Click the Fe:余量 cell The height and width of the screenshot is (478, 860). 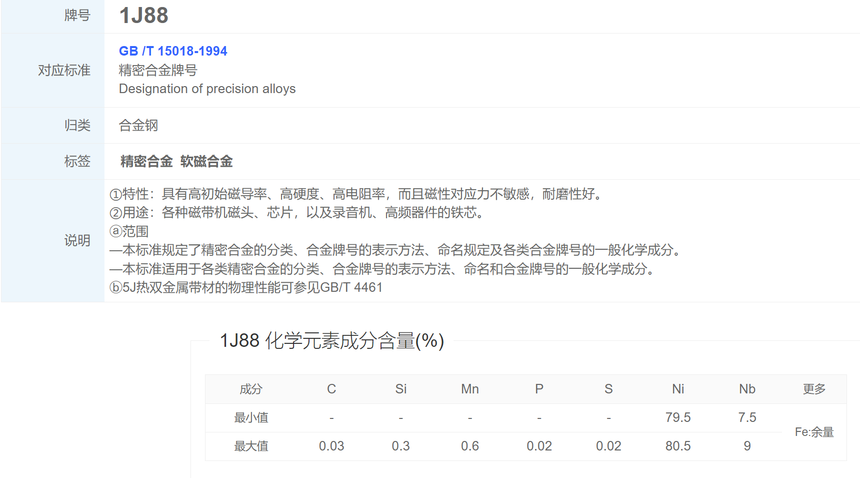pos(814,432)
